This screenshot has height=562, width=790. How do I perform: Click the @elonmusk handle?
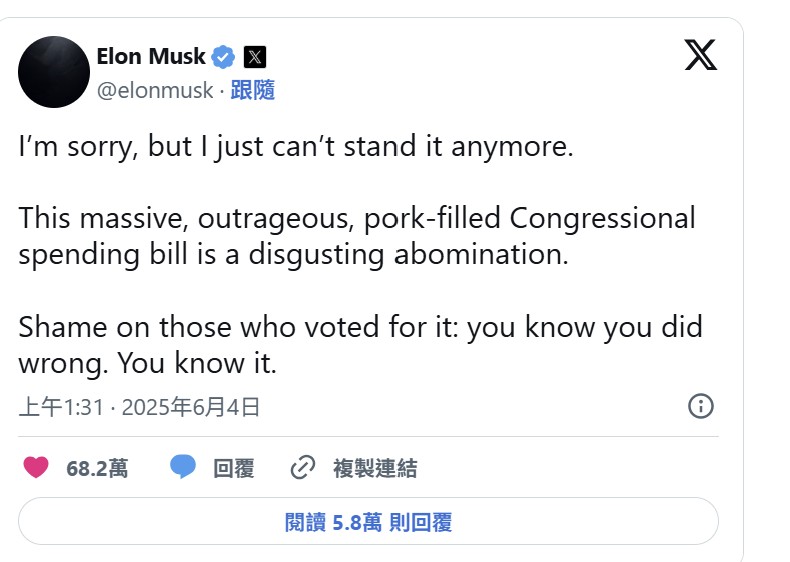(x=155, y=91)
